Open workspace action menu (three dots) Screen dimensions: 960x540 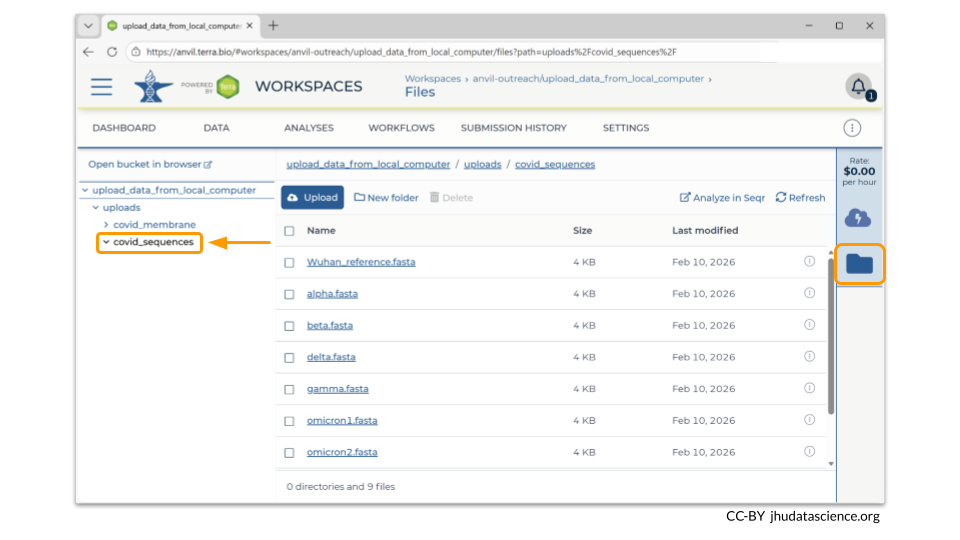point(852,128)
